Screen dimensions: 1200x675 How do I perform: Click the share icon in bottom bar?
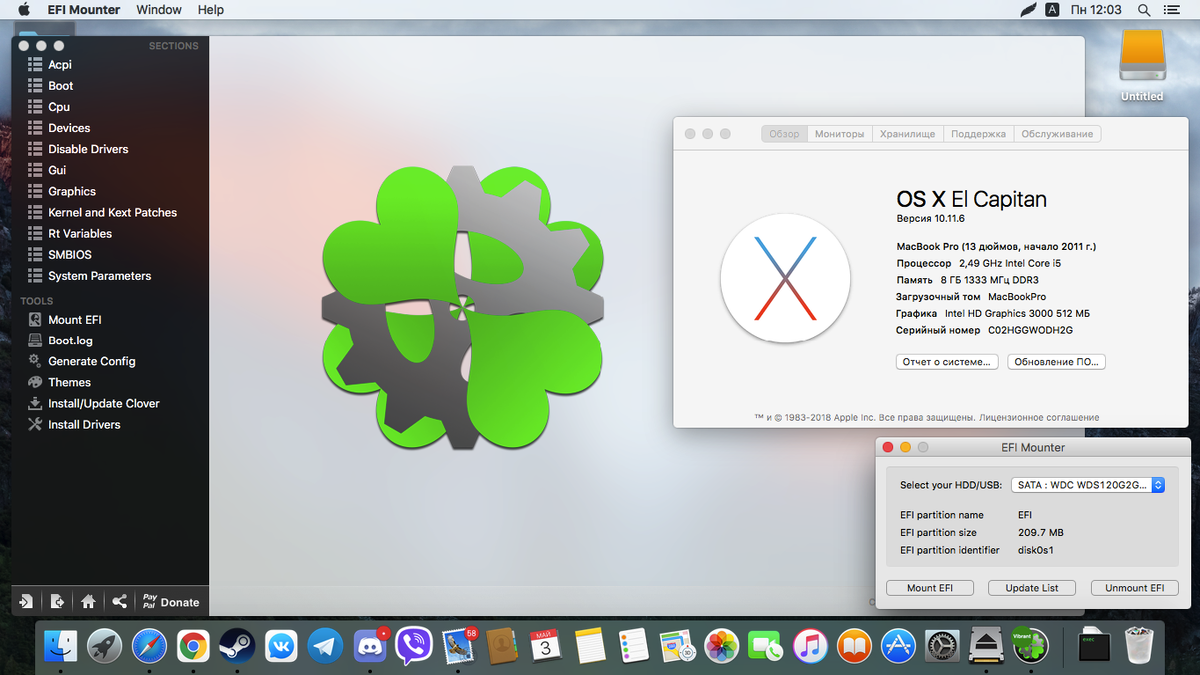click(x=119, y=602)
